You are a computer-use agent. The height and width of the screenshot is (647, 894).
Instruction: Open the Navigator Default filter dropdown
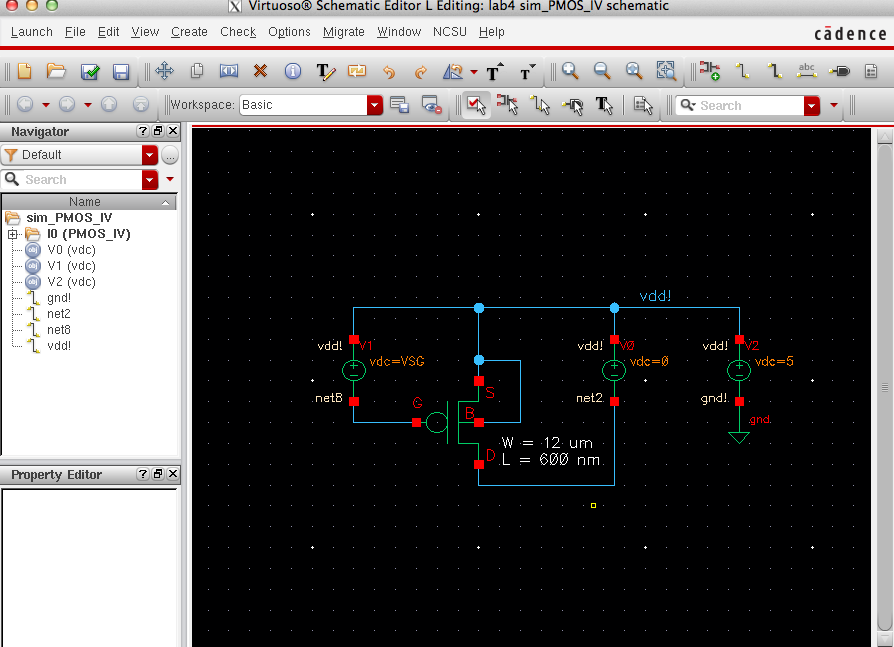[150, 155]
